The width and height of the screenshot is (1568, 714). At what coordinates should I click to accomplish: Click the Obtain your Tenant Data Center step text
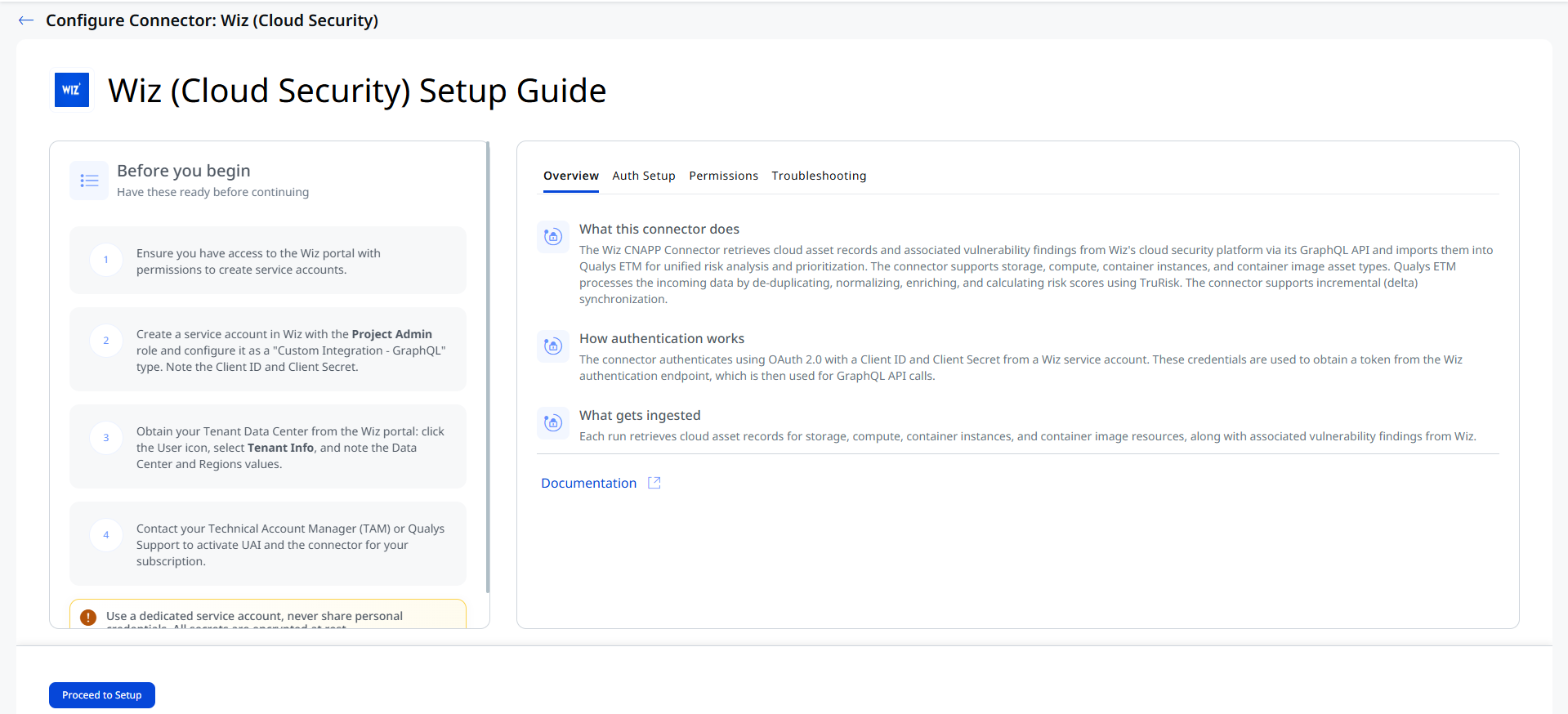coord(290,448)
